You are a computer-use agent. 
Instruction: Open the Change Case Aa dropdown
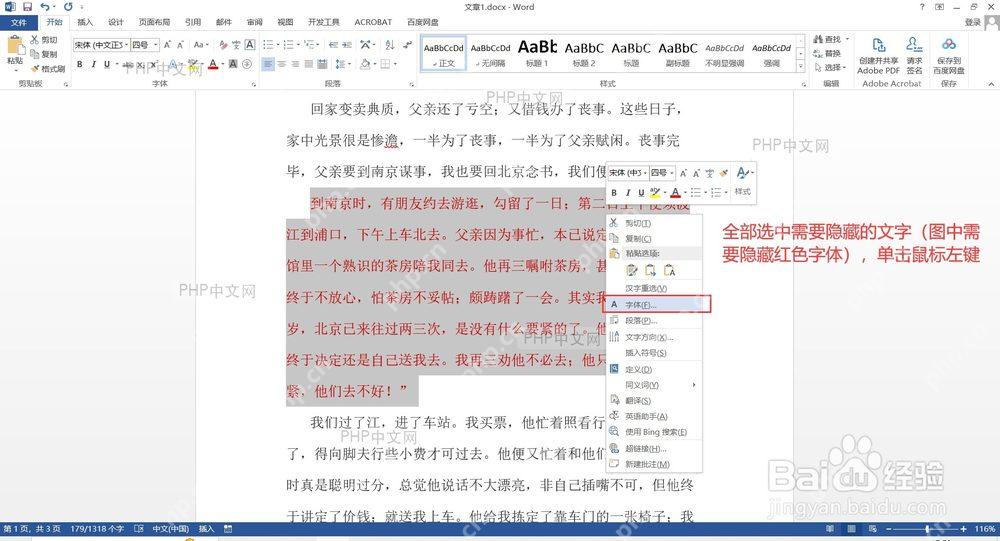(x=200, y=45)
